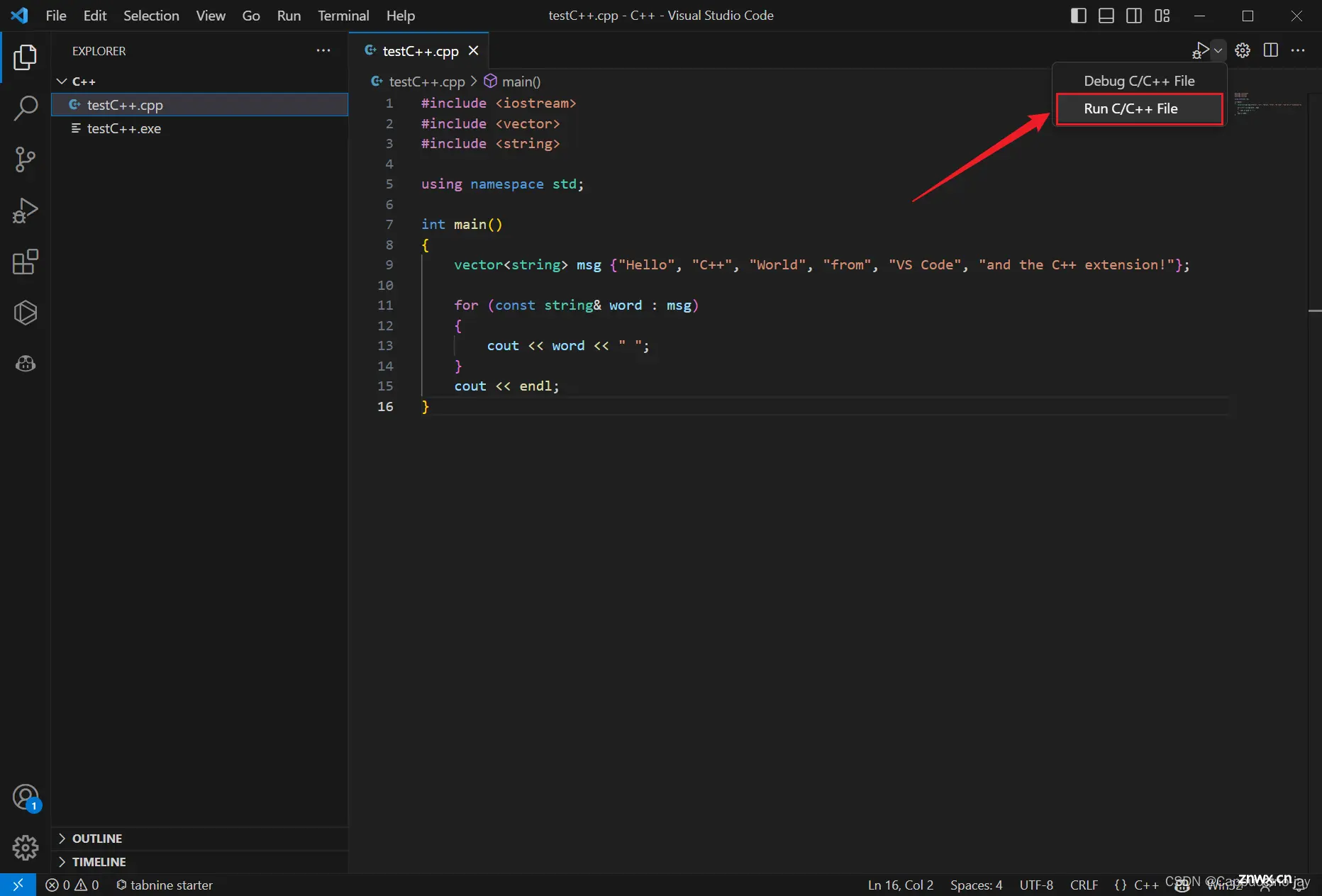Open the Source Control view

26,159
